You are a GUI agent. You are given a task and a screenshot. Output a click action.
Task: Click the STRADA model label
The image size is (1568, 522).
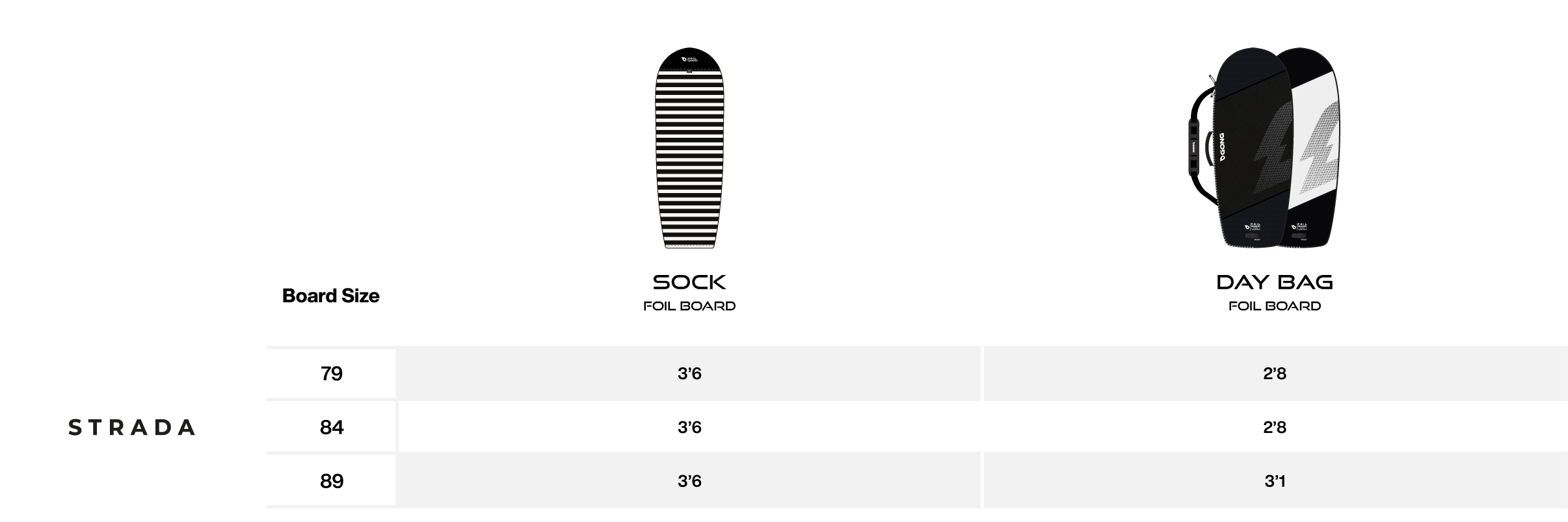132,427
